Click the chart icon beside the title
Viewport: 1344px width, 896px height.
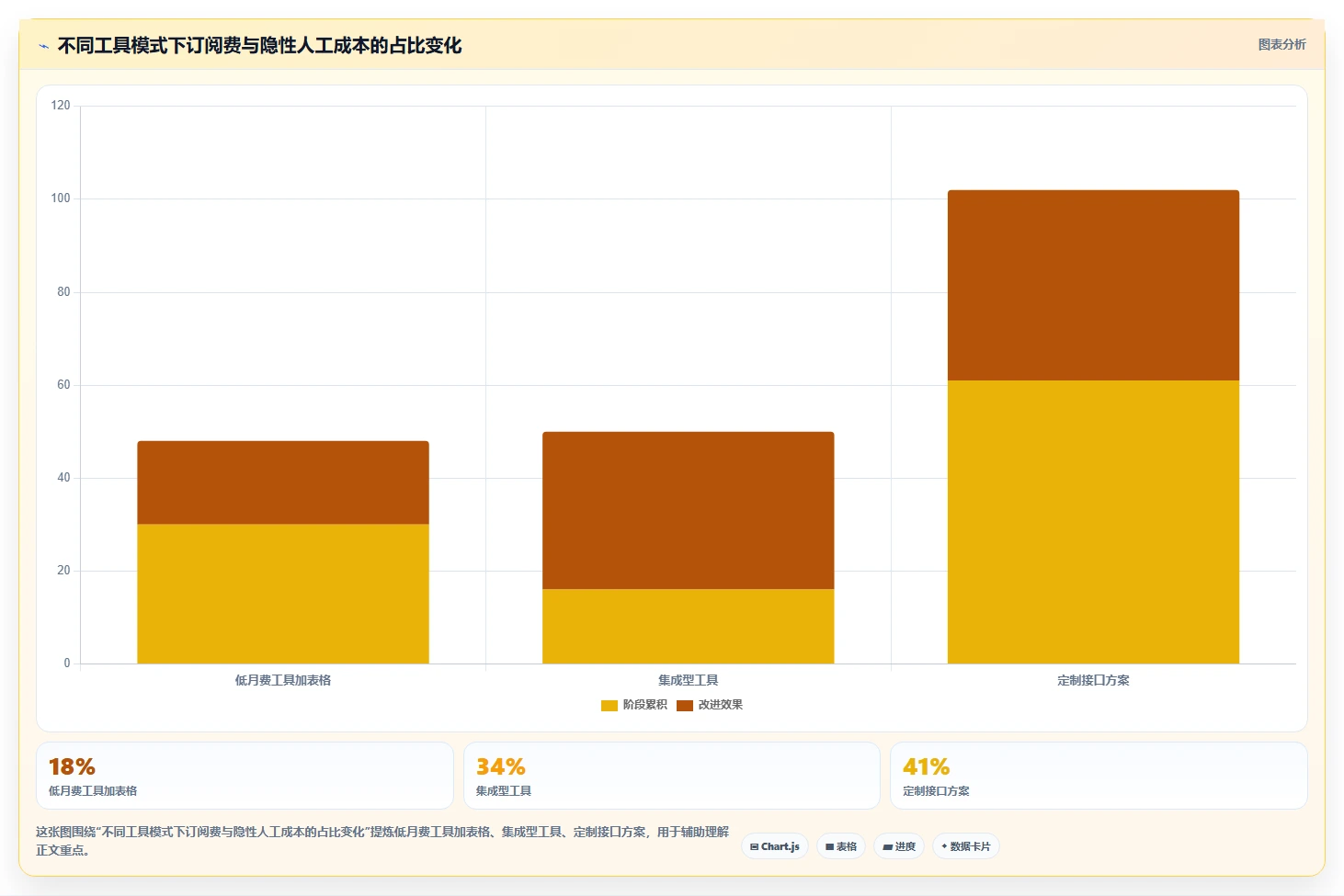[x=43, y=46]
